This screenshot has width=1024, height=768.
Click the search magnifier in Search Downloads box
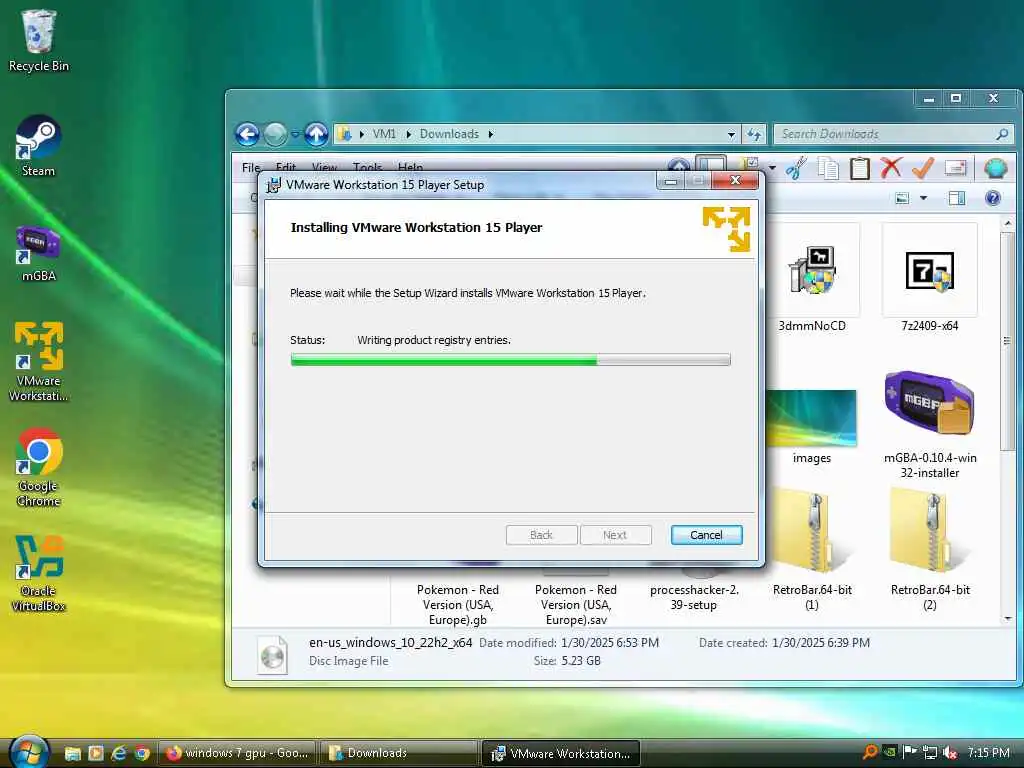coord(1002,134)
